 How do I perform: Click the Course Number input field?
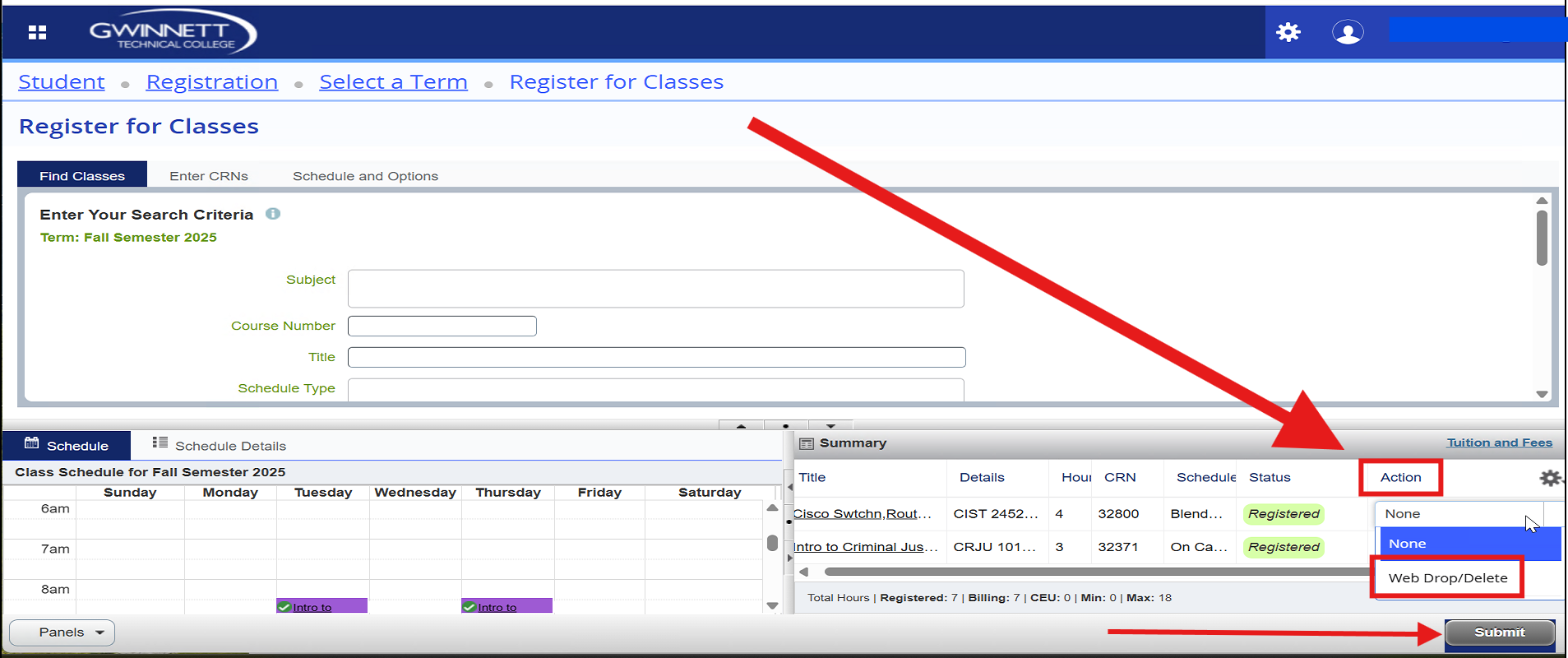442,327
